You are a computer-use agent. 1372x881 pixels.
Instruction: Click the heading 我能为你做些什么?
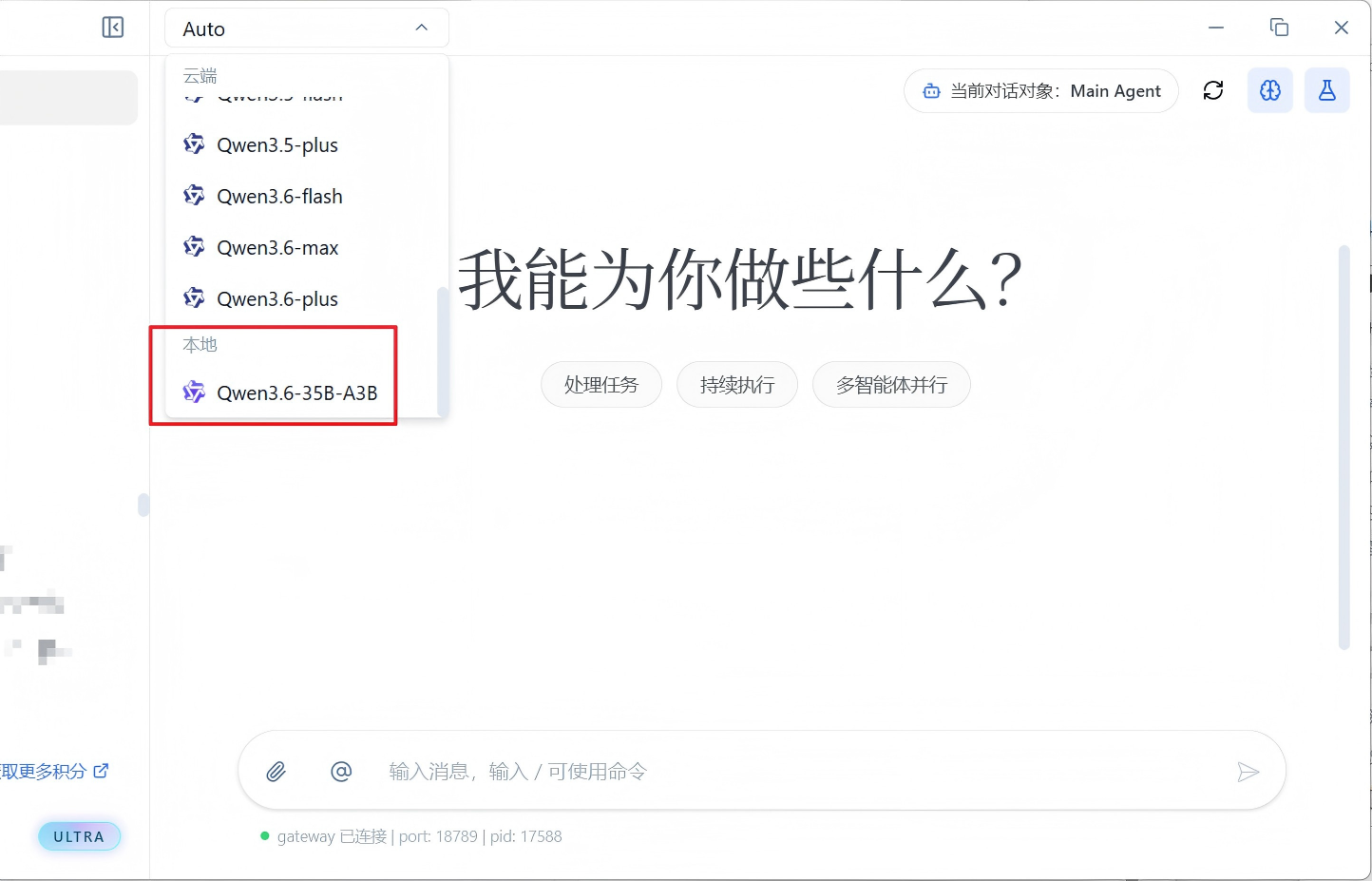click(740, 279)
